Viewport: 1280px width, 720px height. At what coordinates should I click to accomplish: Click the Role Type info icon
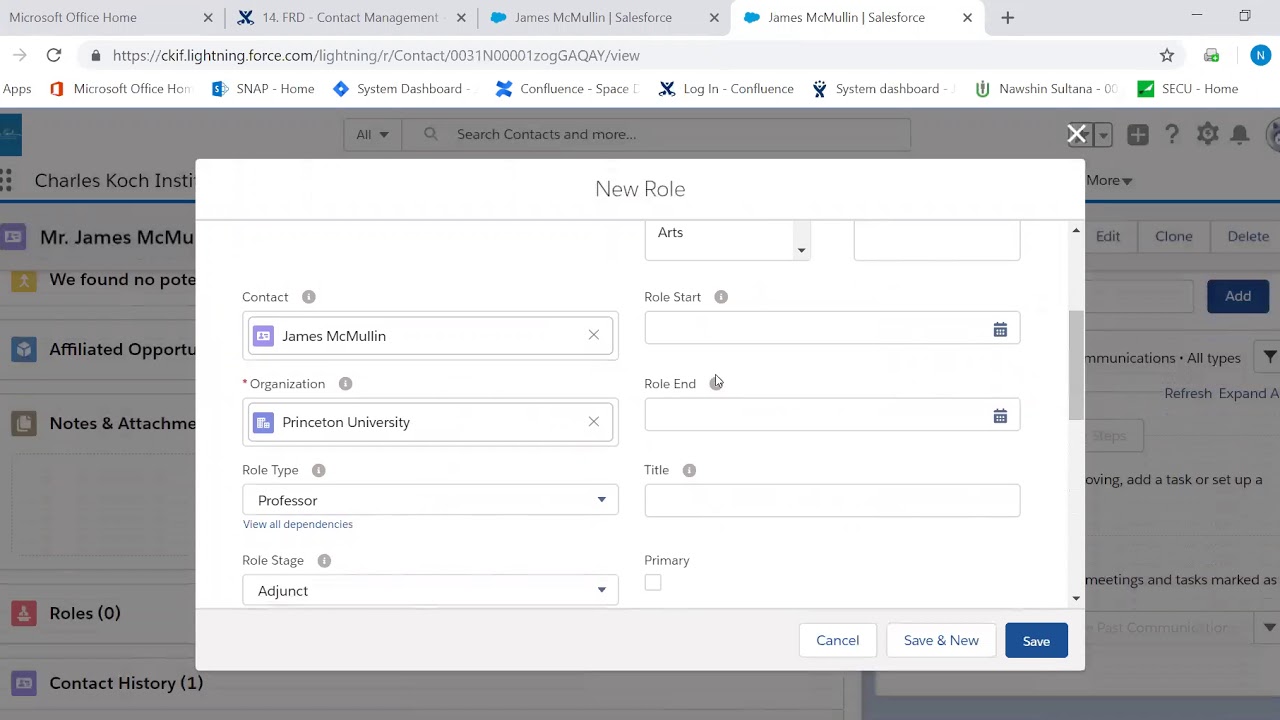318,470
